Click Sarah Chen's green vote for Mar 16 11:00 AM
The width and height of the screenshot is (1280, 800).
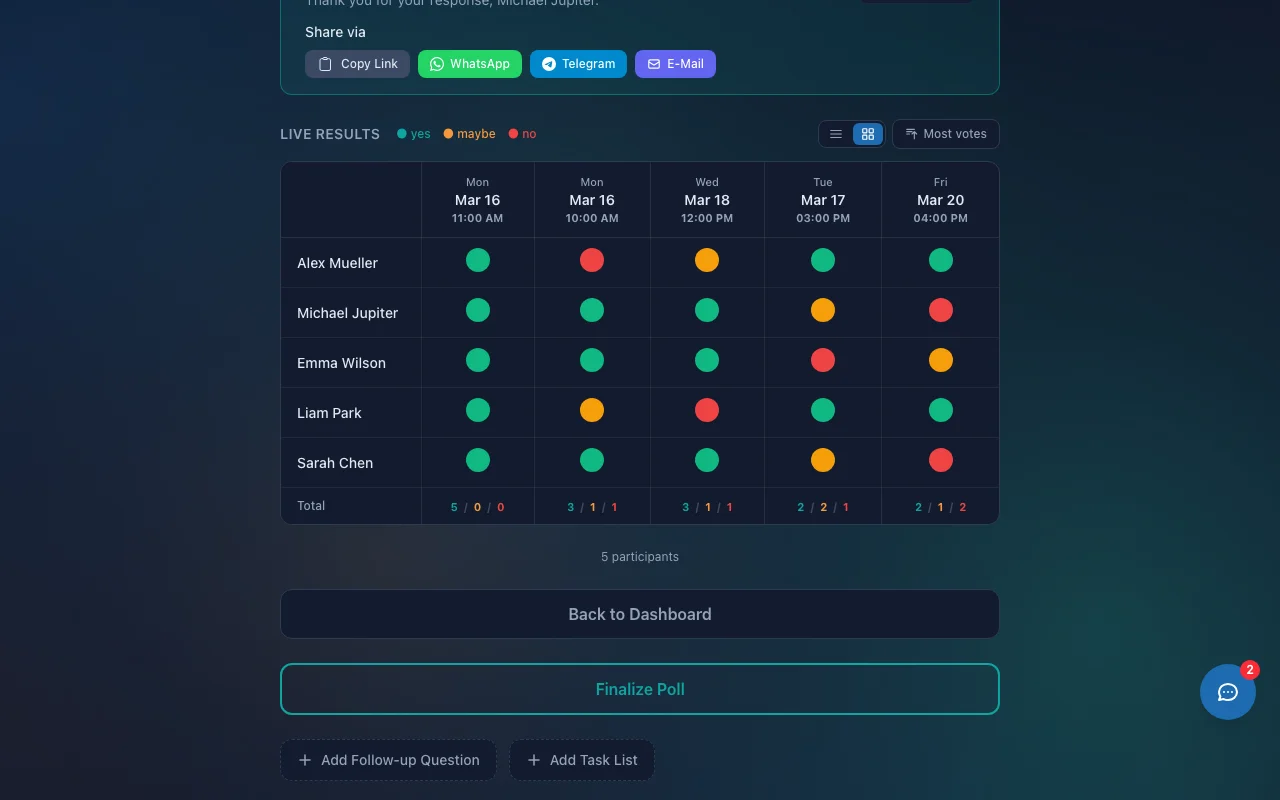(478, 460)
